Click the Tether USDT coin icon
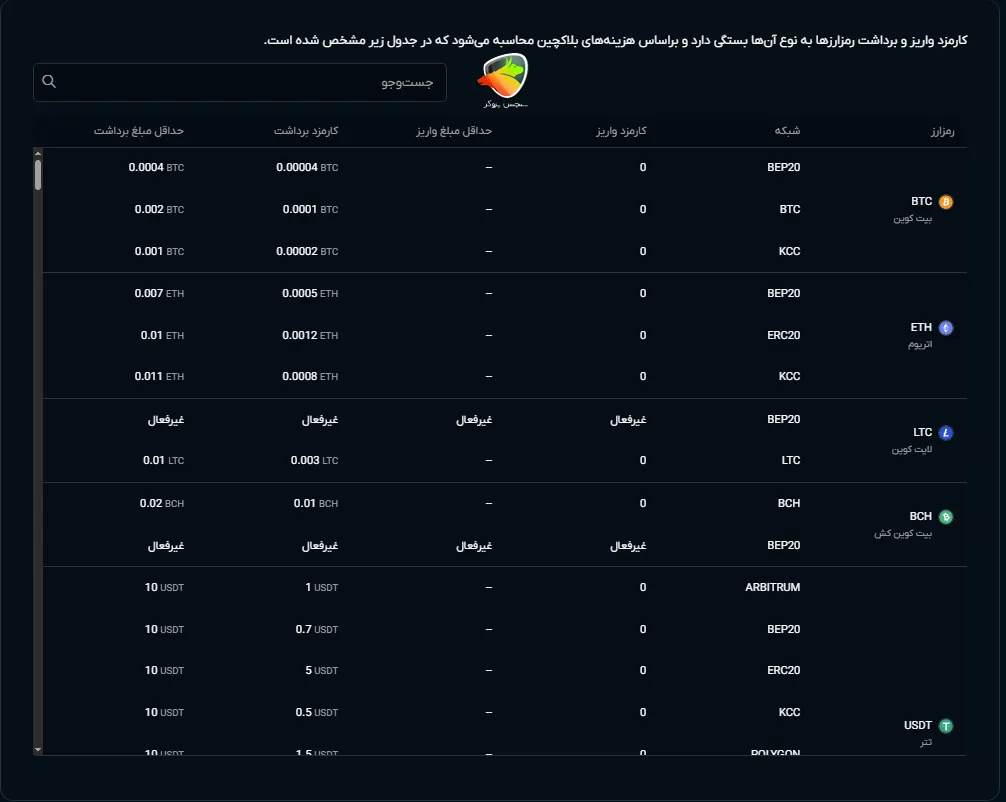Image resolution: width=1006 pixels, height=802 pixels. click(946, 726)
